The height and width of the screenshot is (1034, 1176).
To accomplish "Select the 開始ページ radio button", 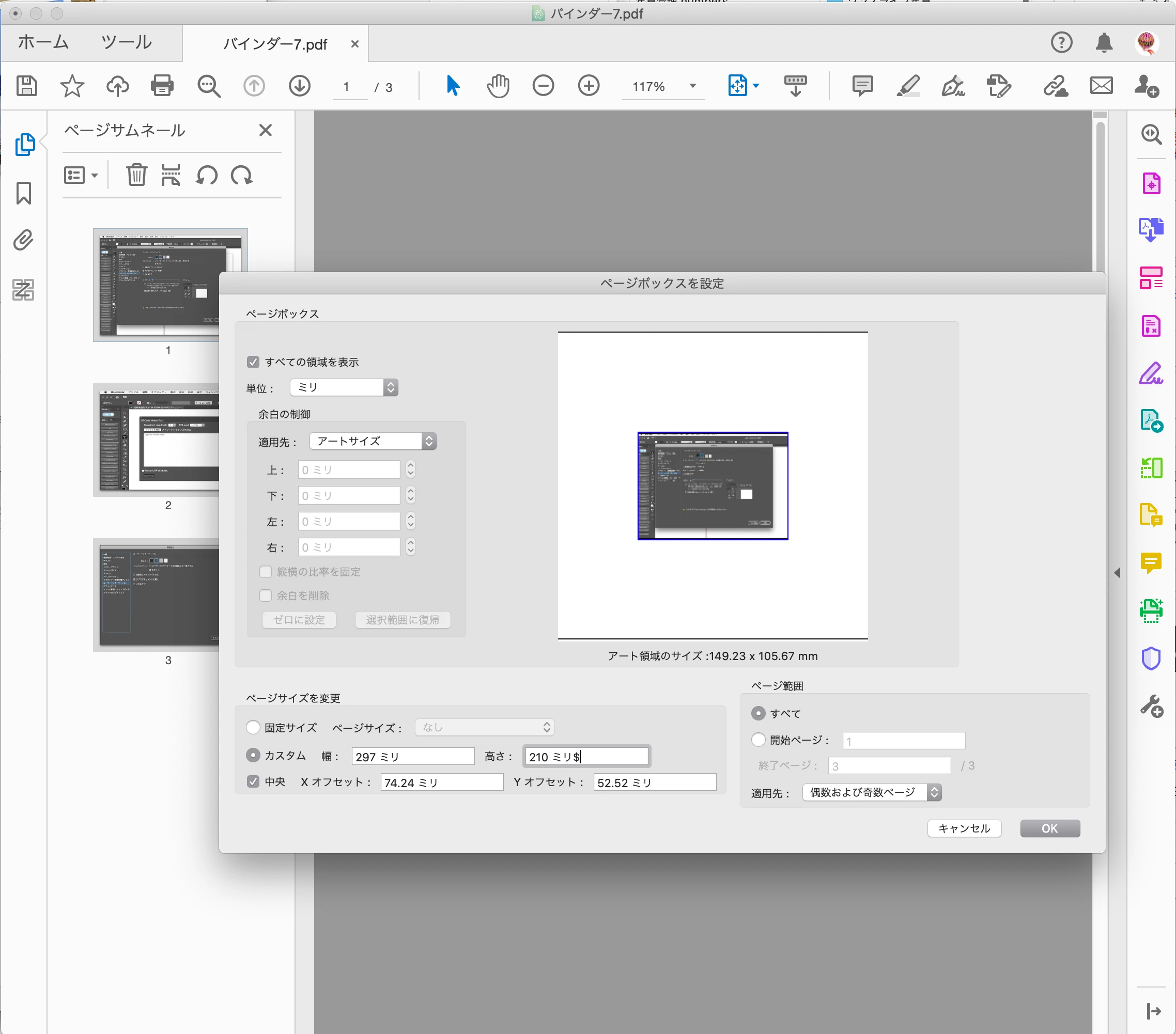I will (759, 740).
